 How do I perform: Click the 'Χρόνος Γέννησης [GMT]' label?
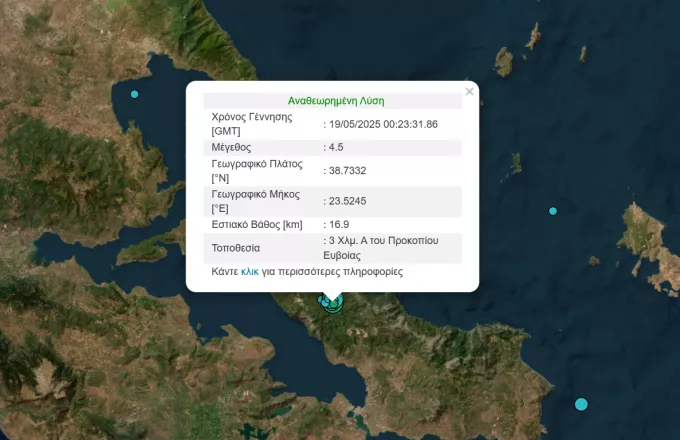(x=252, y=124)
